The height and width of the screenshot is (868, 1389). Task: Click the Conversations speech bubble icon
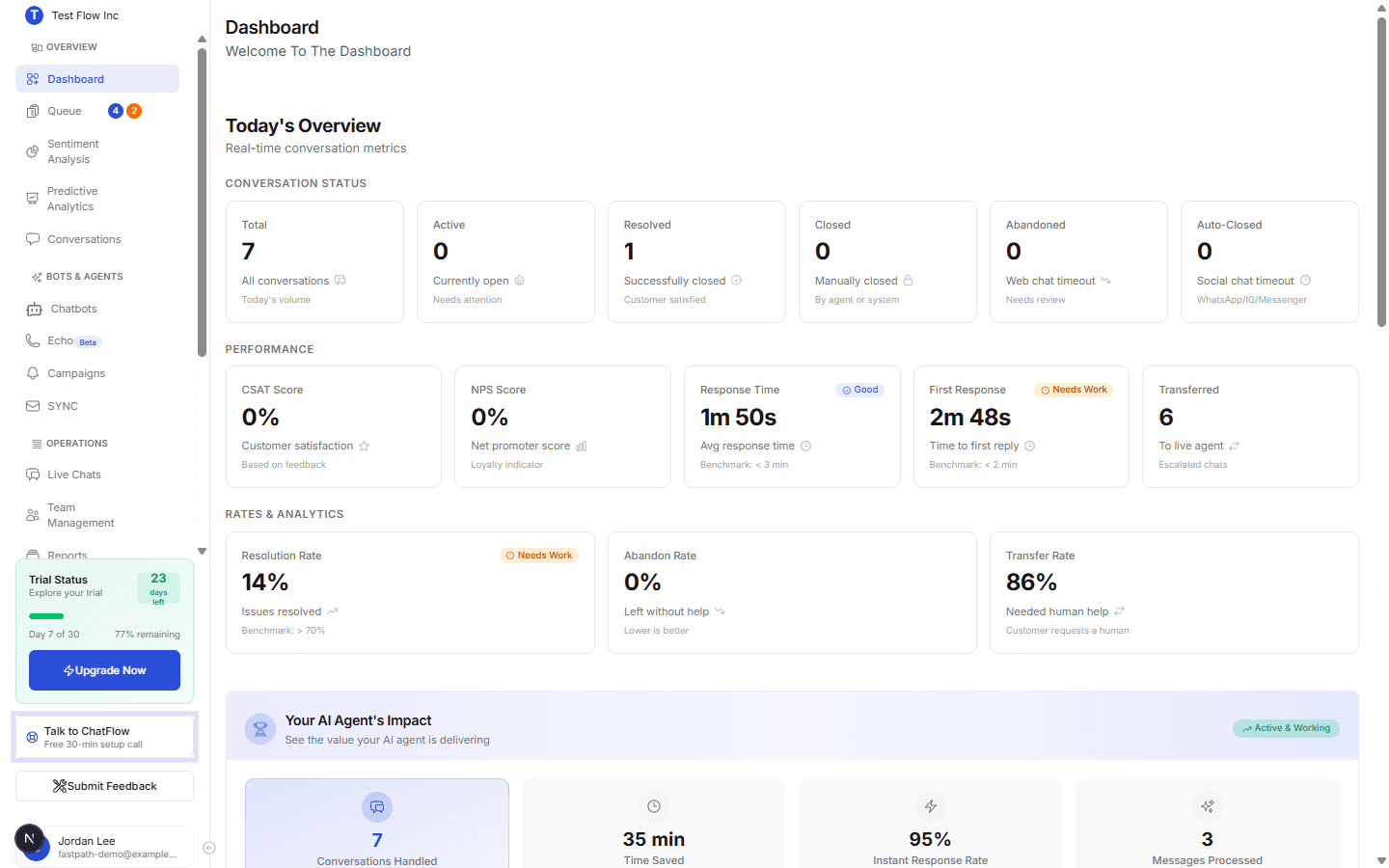pyautogui.click(x=33, y=239)
